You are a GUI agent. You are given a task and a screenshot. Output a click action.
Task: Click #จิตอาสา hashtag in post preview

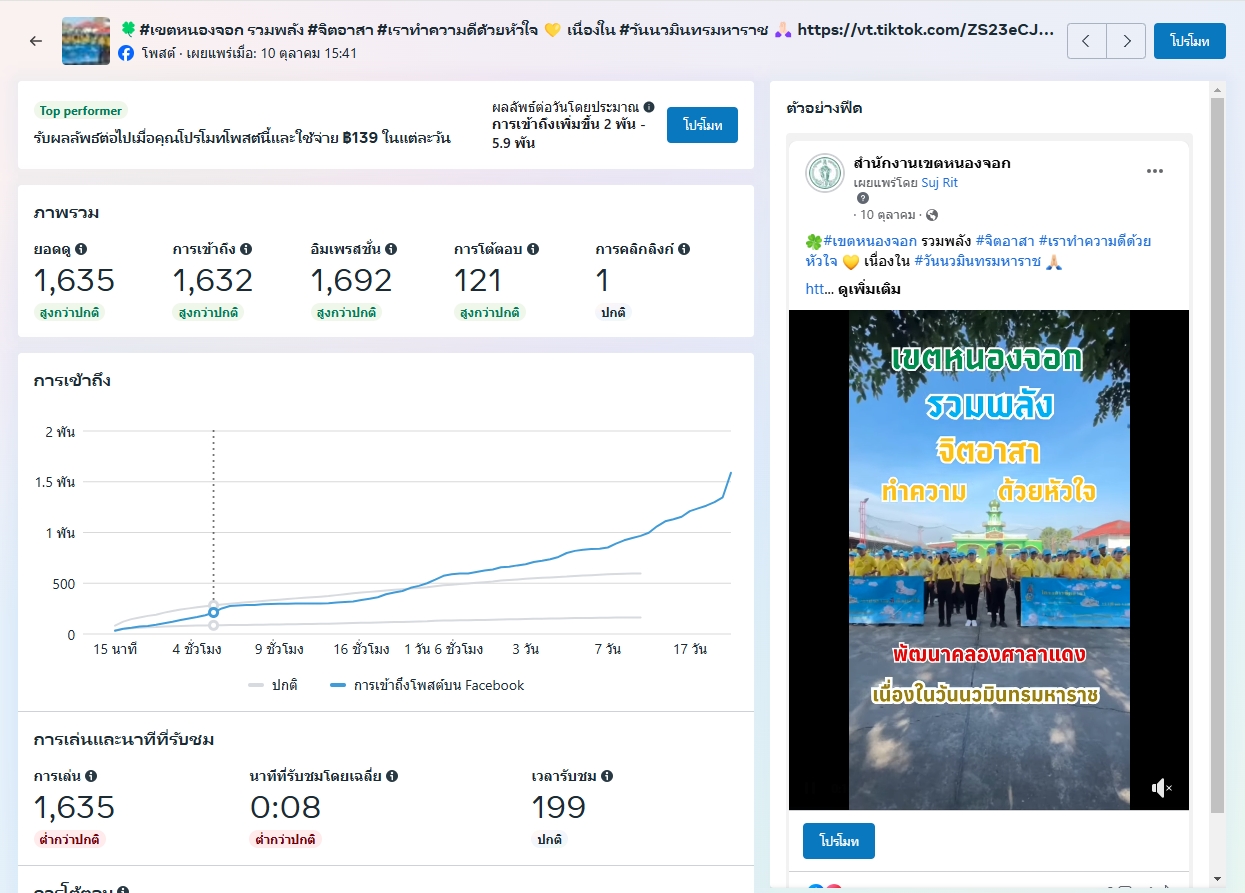point(1004,241)
